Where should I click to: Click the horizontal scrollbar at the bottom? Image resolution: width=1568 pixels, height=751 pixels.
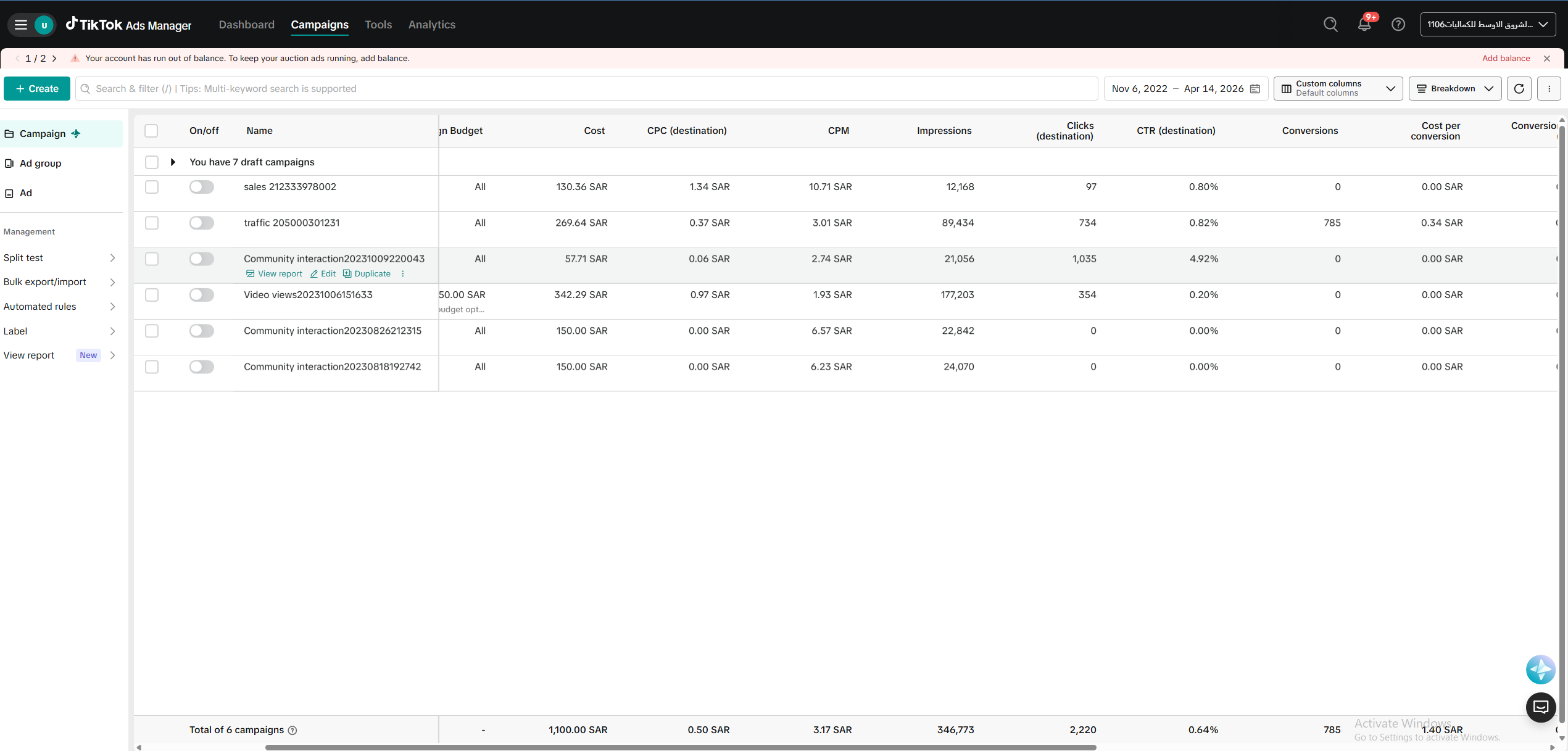click(680, 747)
